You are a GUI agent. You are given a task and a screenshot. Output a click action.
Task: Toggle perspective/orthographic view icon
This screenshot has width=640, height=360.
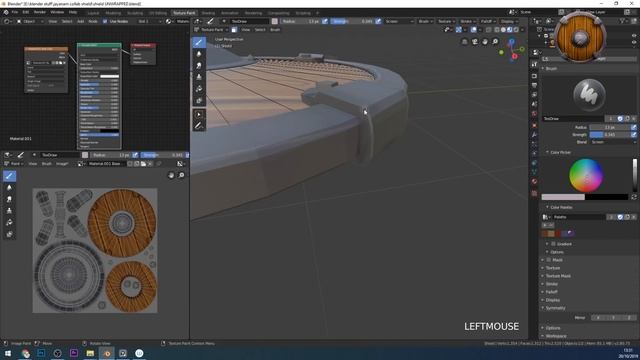464,41
